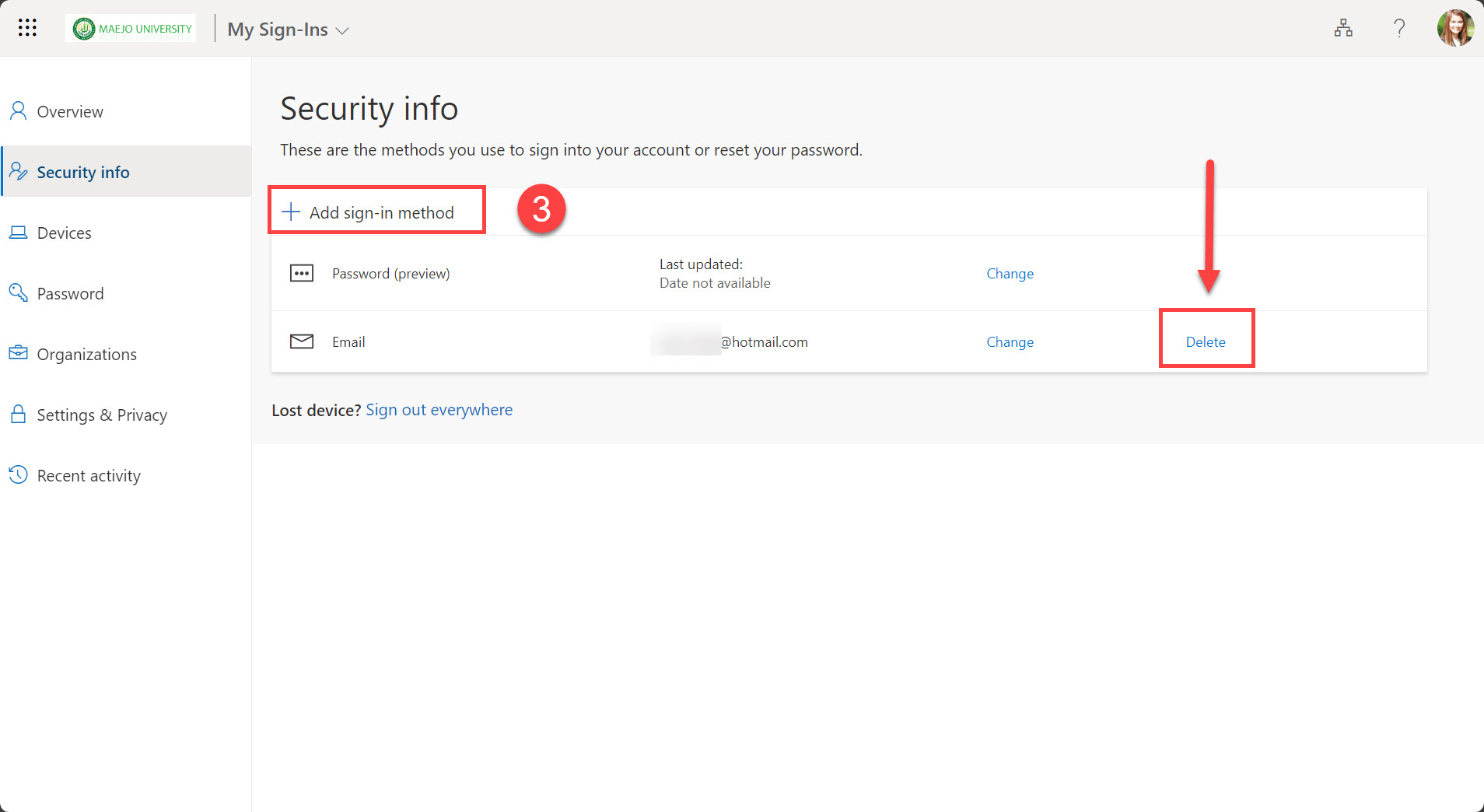Change the Email sign-in method
1484x812 pixels.
[1010, 342]
